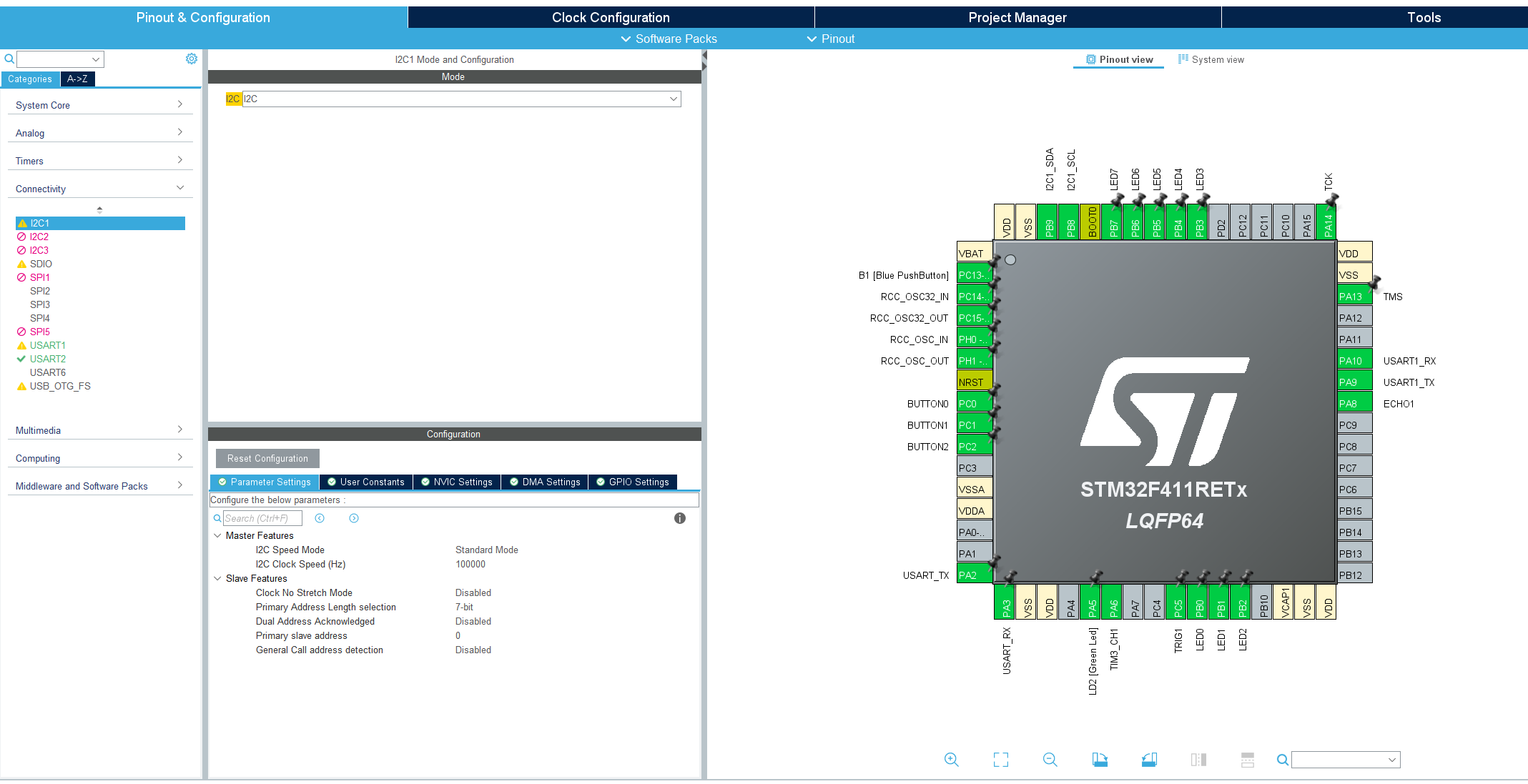1528x784 pixels.
Task: Rotate the chip view clockwise
Action: tap(1100, 760)
